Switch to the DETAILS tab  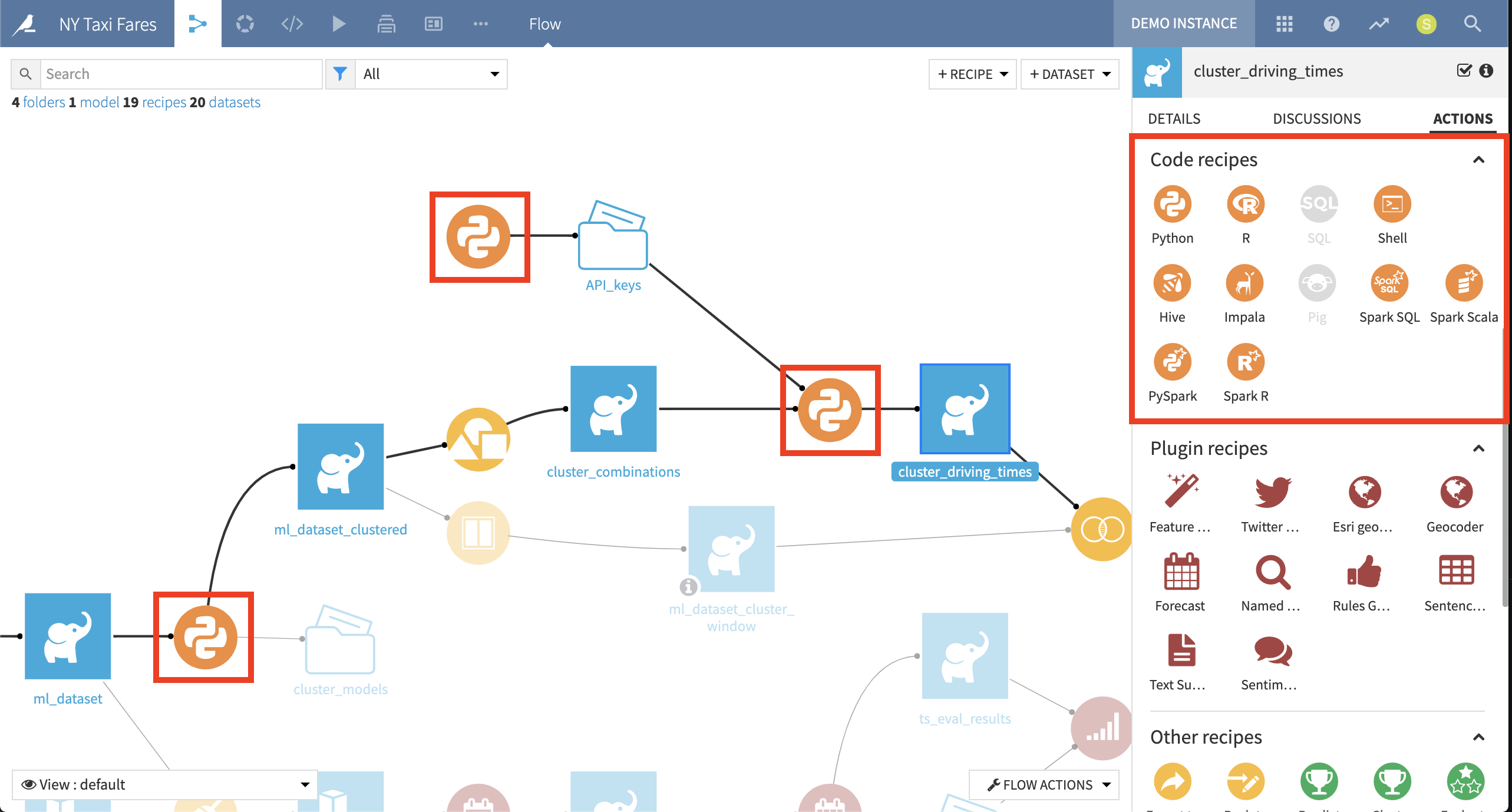pyautogui.click(x=1174, y=118)
